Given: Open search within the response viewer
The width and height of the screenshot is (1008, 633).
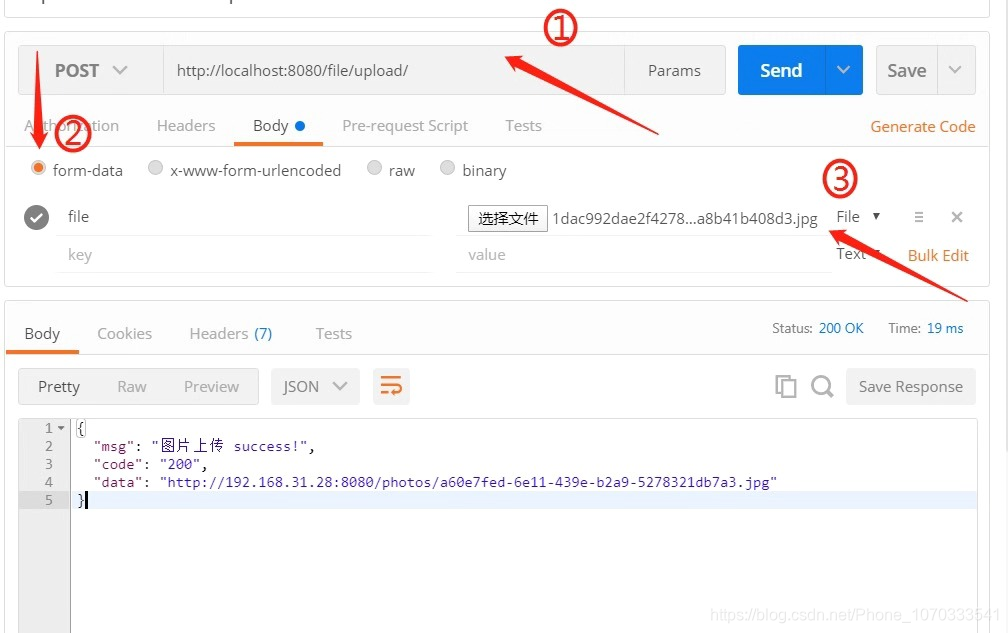Looking at the screenshot, I should click(820, 386).
